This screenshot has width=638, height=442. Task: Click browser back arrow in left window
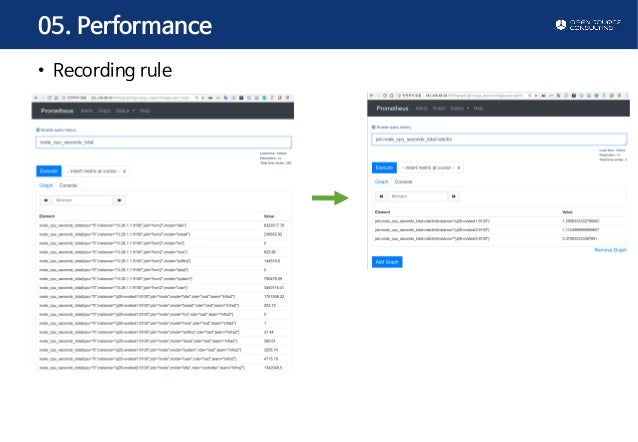(36, 98)
